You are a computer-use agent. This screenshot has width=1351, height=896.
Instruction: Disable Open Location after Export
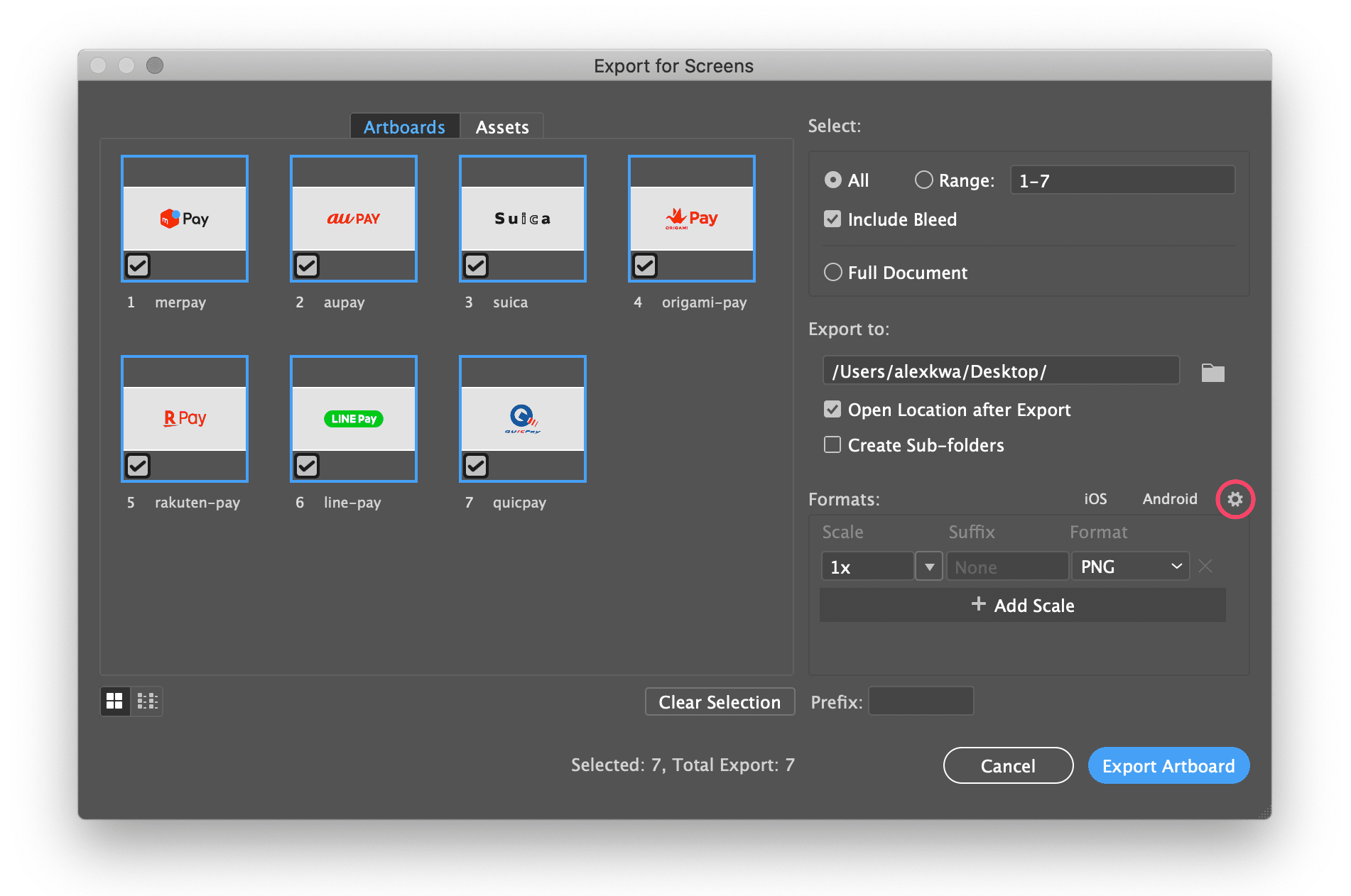coord(832,410)
